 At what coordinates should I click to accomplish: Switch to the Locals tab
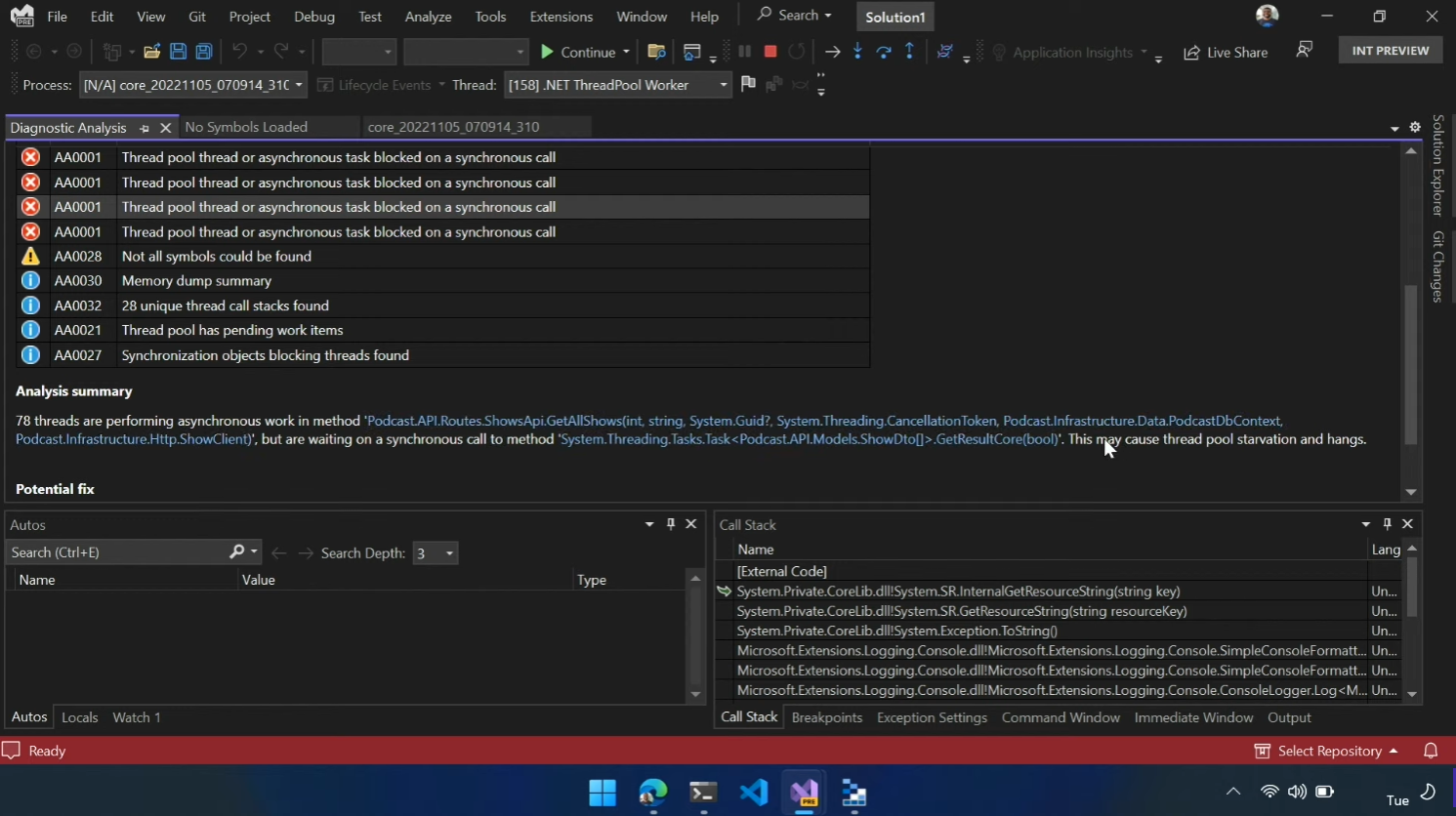79,717
